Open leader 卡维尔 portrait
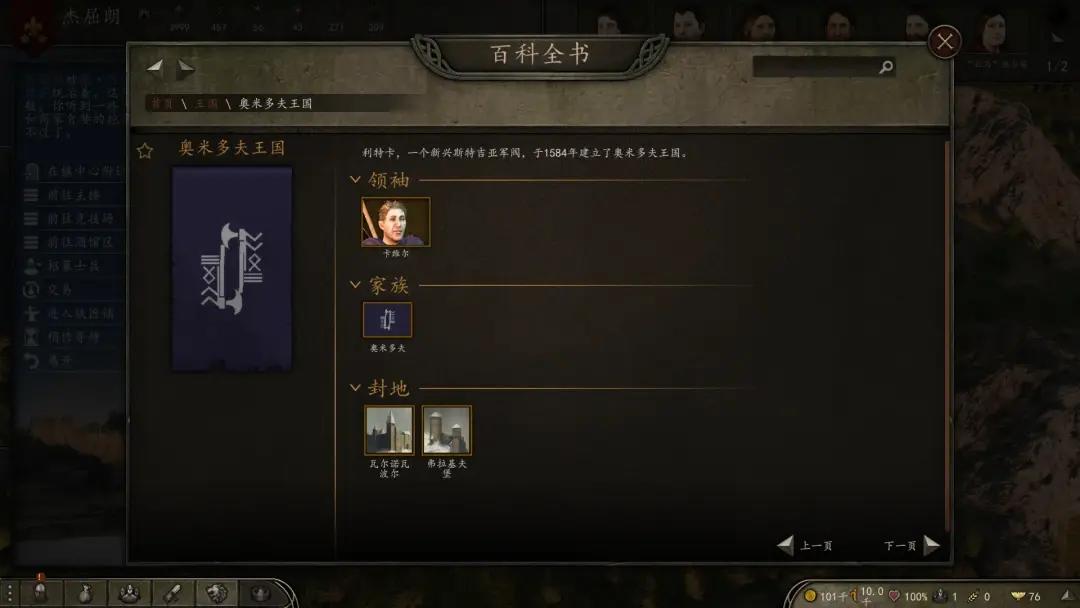The image size is (1080, 608). (x=395, y=222)
